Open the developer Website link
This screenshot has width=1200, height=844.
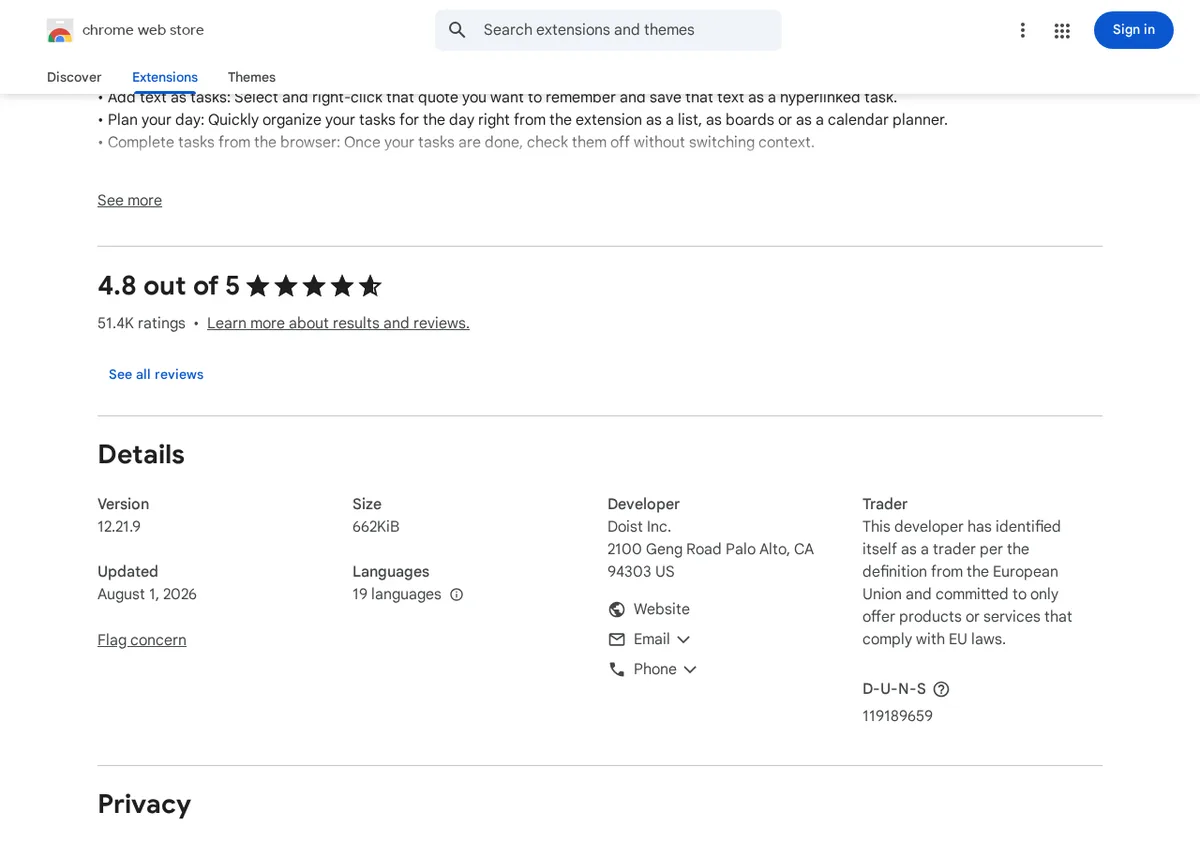click(x=661, y=609)
